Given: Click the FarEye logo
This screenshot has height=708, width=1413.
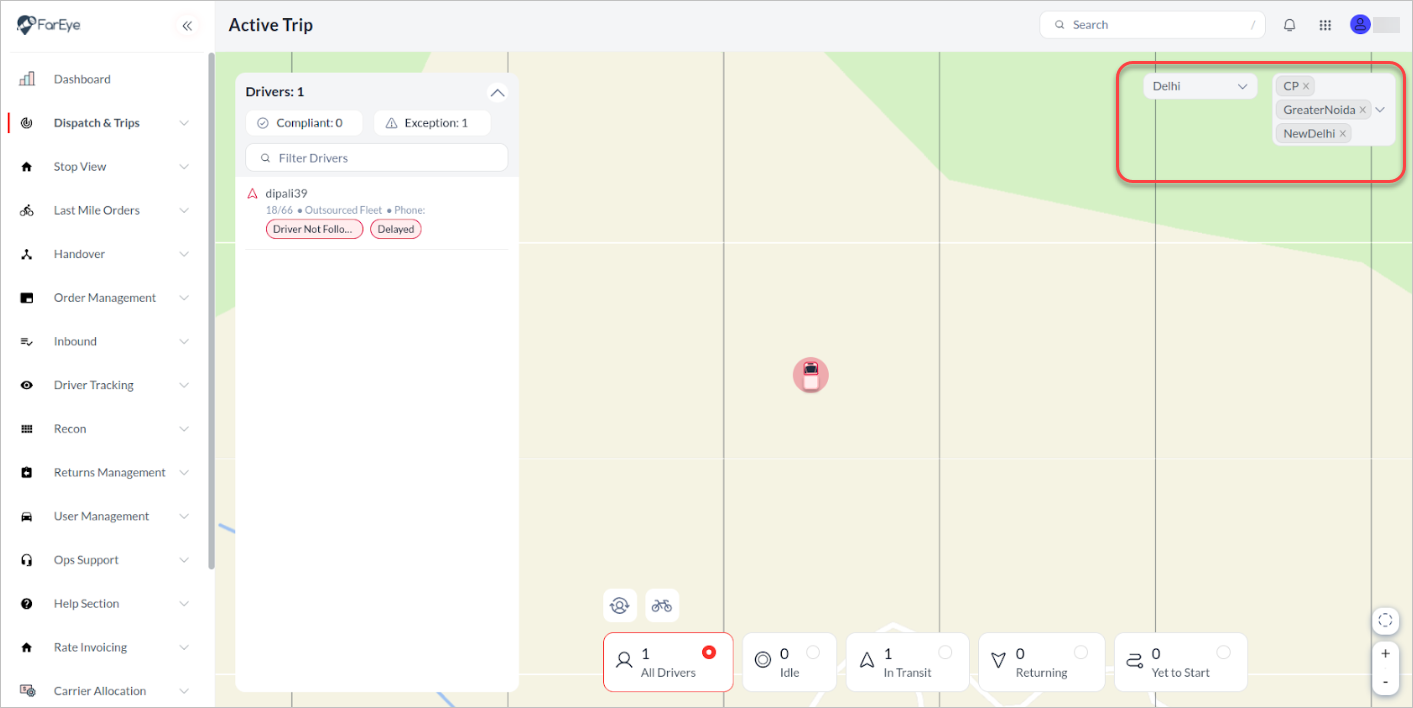Looking at the screenshot, I should pyautogui.click(x=49, y=25).
